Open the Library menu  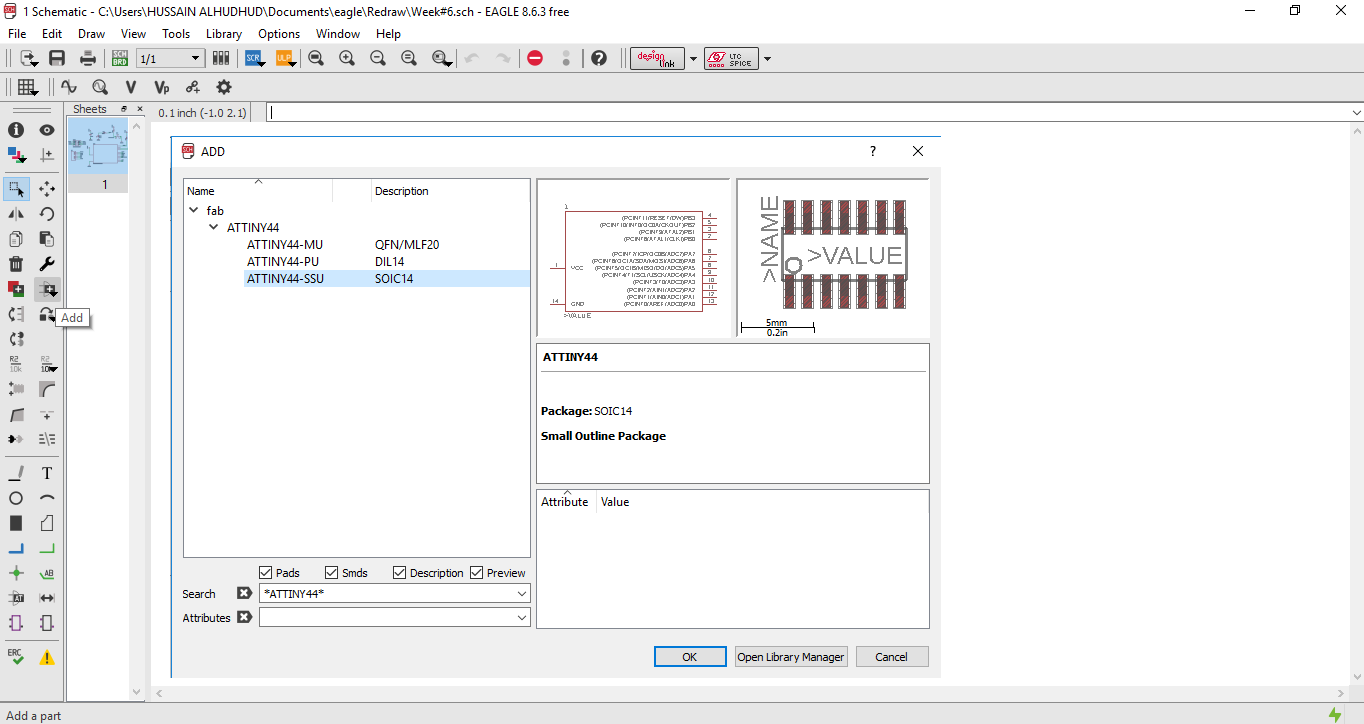[x=224, y=34]
